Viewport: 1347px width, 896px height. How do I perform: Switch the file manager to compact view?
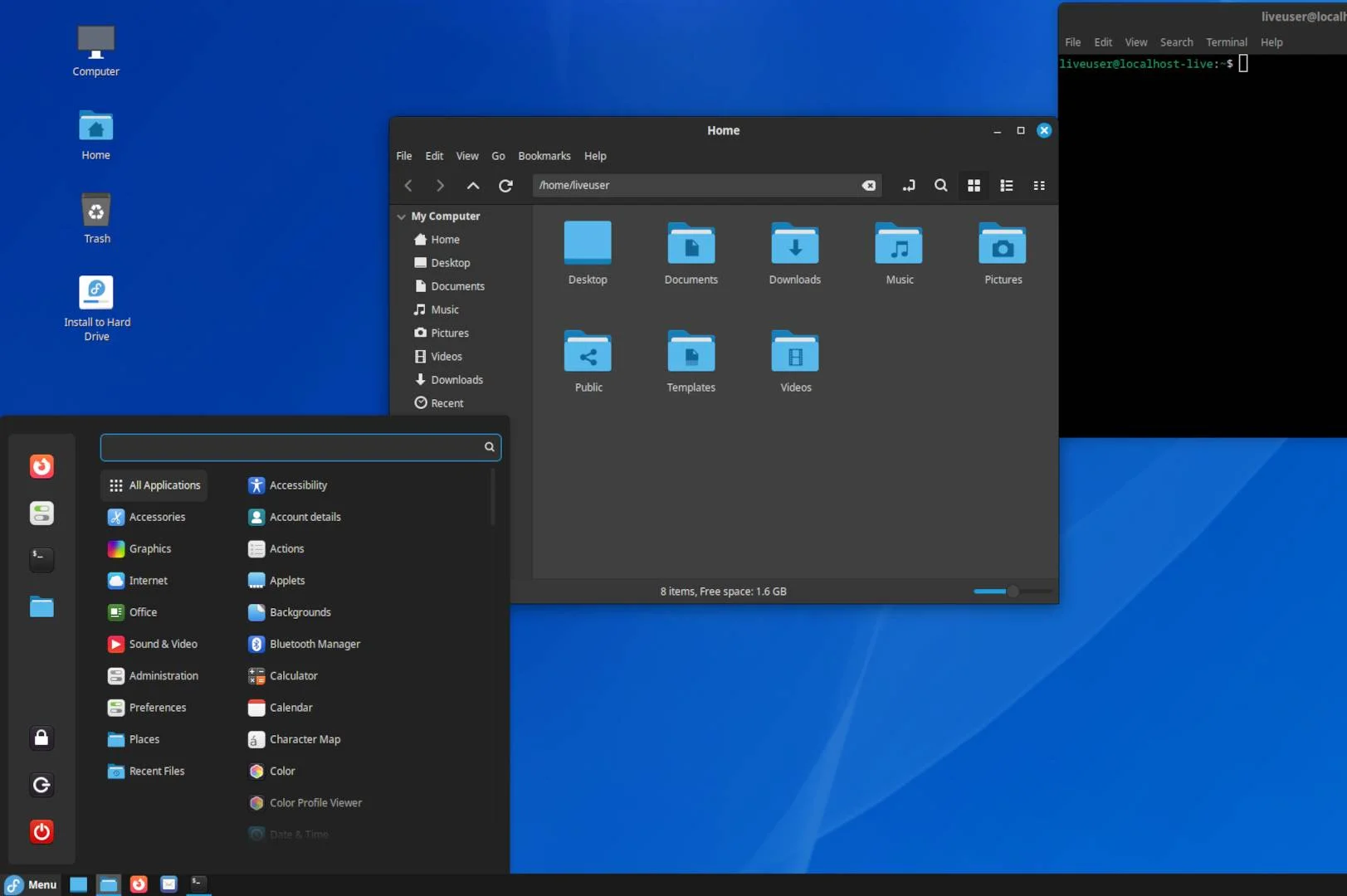click(x=1038, y=185)
